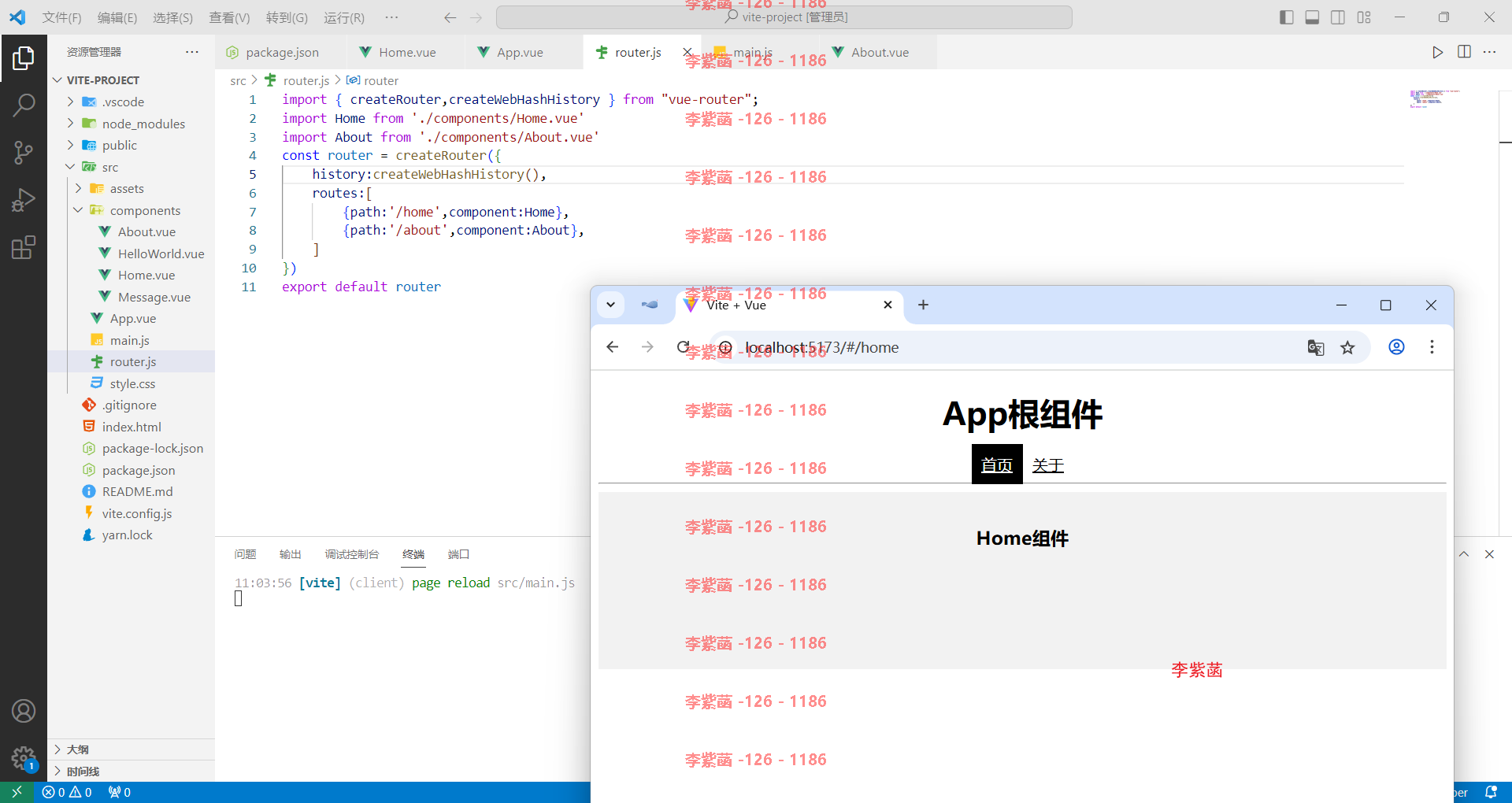
Task: Close the Vite + Vue browser tab
Action: click(888, 305)
